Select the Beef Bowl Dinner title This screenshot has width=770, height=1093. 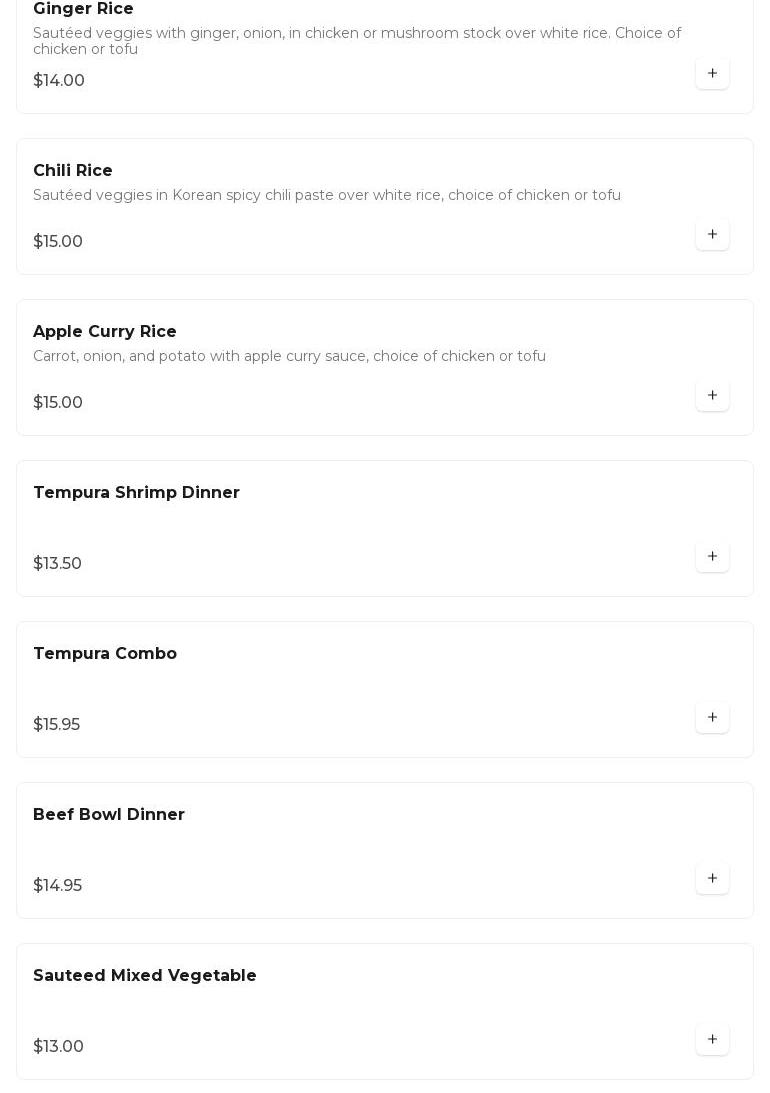109,815
